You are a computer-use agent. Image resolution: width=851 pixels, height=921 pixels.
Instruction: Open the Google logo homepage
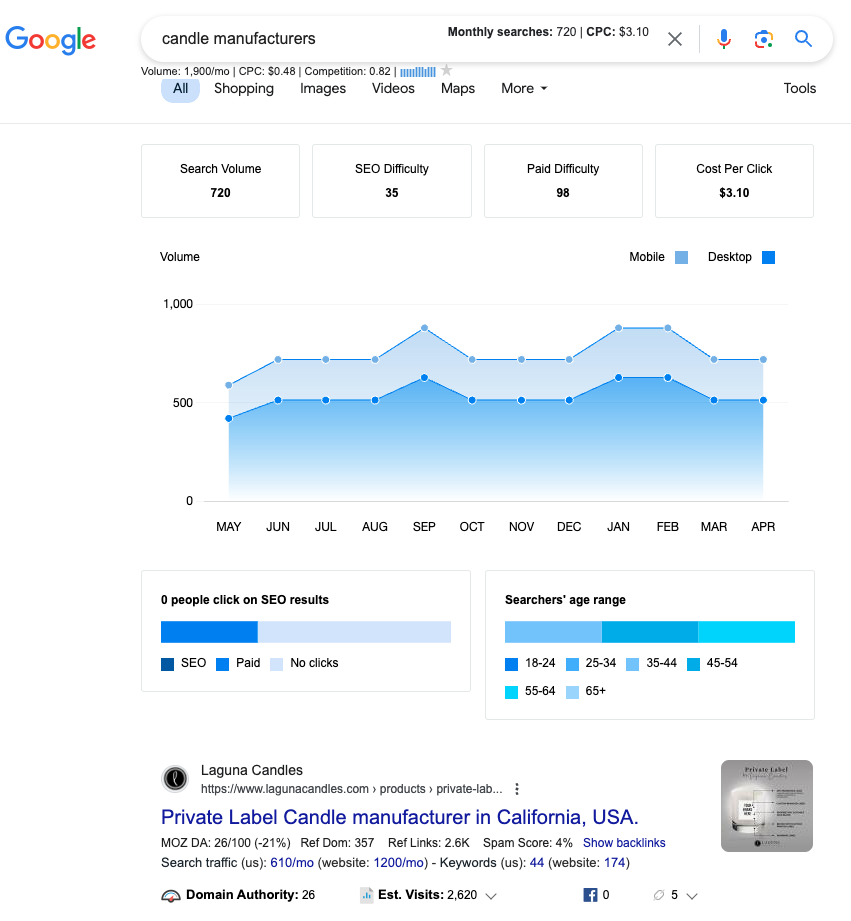pos(51,39)
